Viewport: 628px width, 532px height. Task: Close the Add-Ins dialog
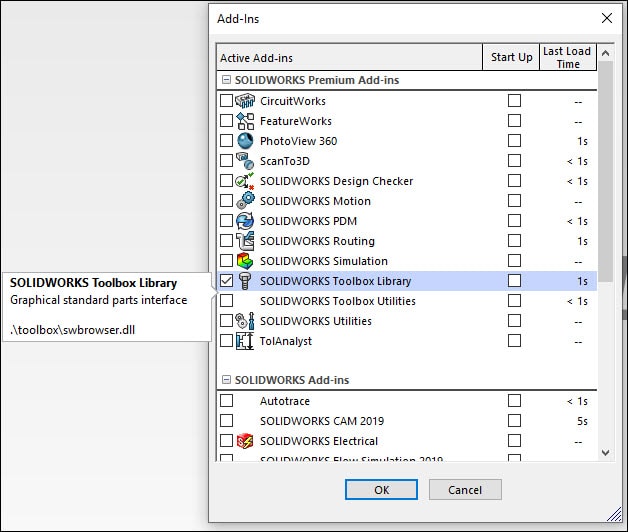(607, 18)
